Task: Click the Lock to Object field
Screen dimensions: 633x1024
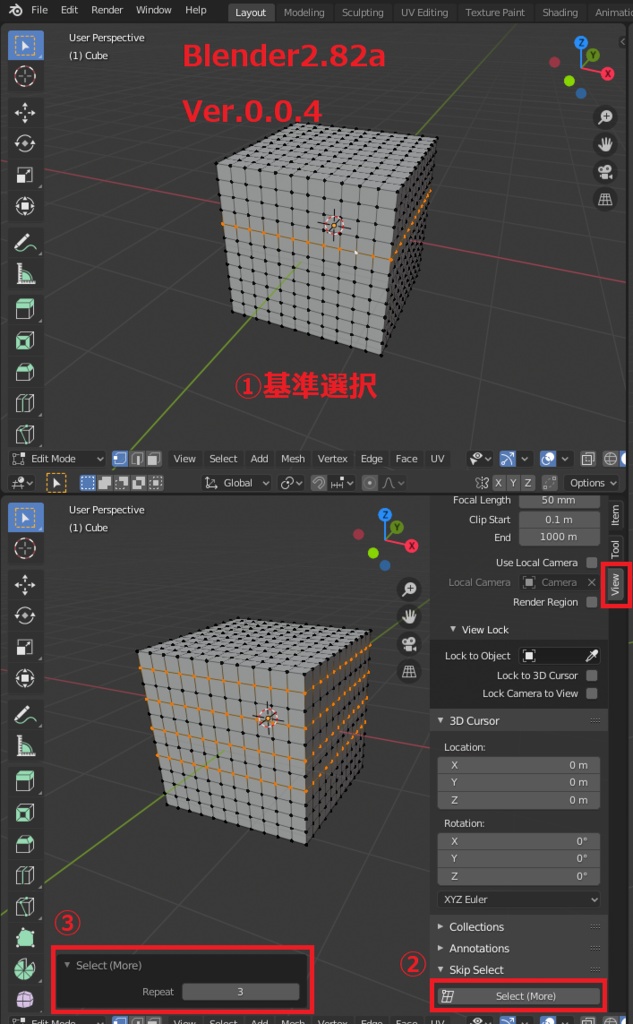Action: click(560, 655)
